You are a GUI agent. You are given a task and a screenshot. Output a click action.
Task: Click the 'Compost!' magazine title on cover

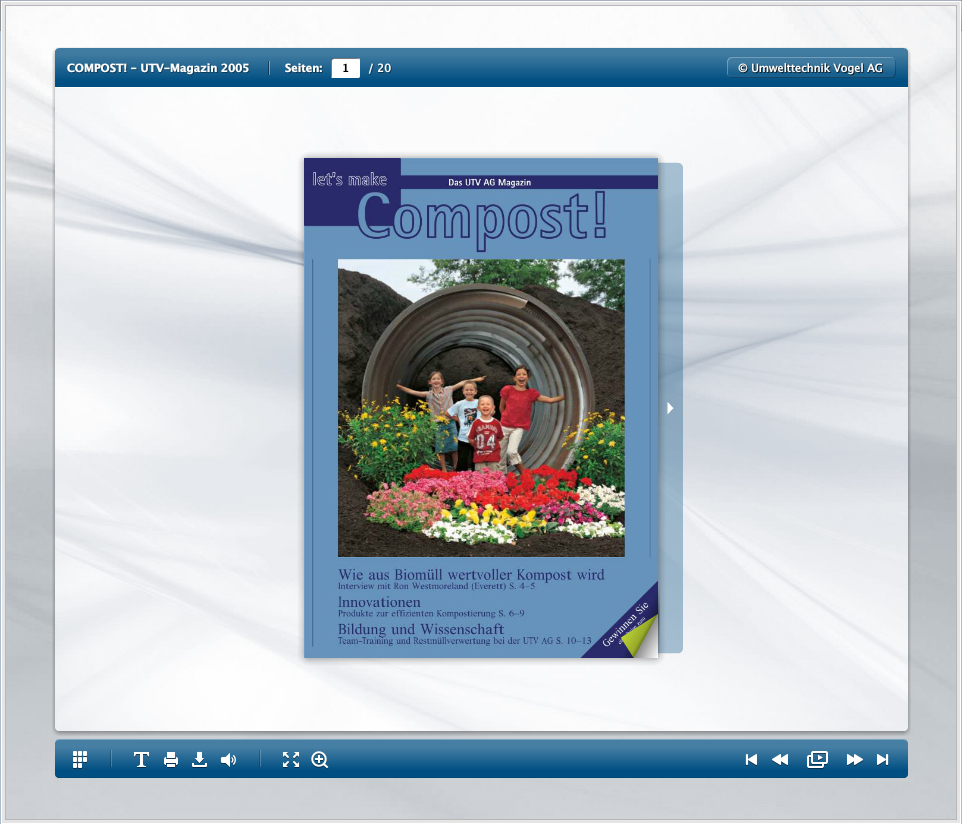[482, 216]
